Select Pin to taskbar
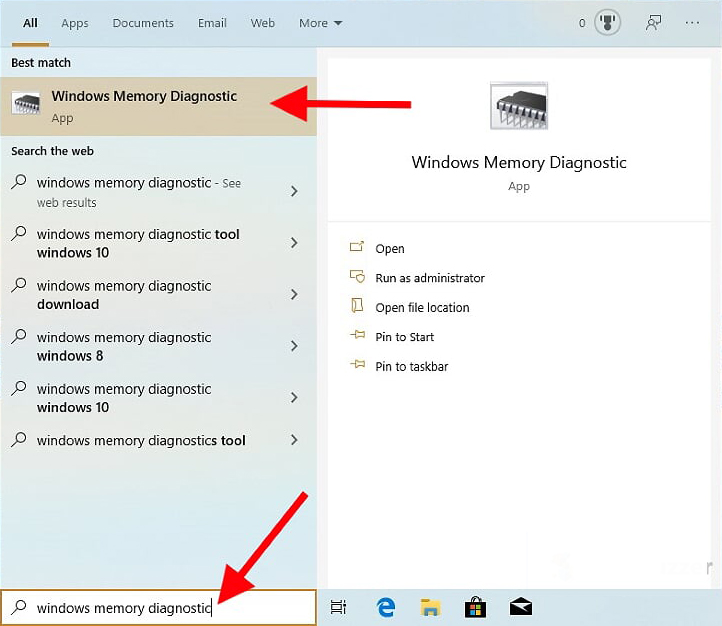Viewport: 722px width, 626px height. pyautogui.click(x=412, y=366)
